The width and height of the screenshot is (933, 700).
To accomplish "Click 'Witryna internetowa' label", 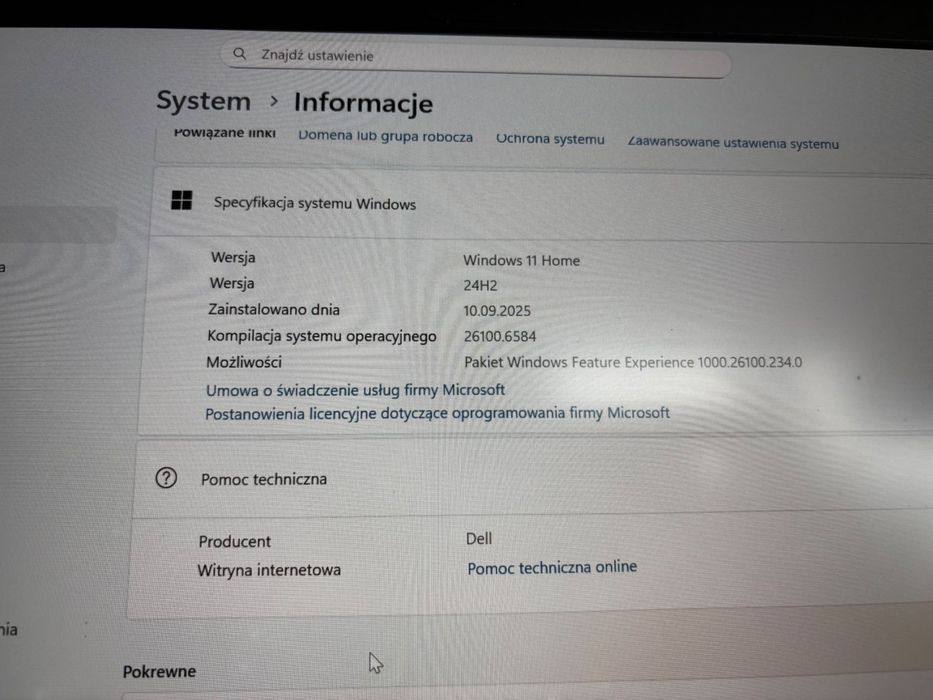I will pyautogui.click(x=269, y=570).
